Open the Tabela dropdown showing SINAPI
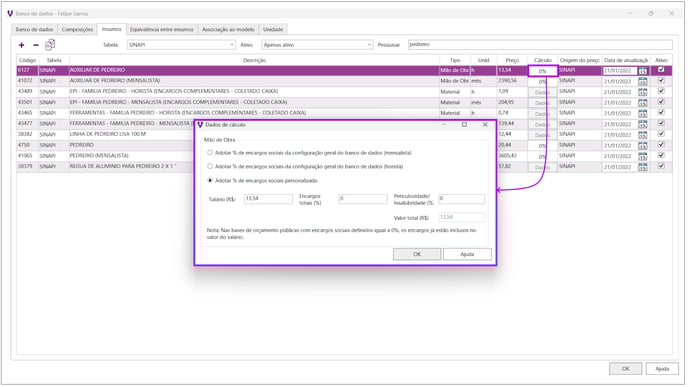 [x=181, y=45]
